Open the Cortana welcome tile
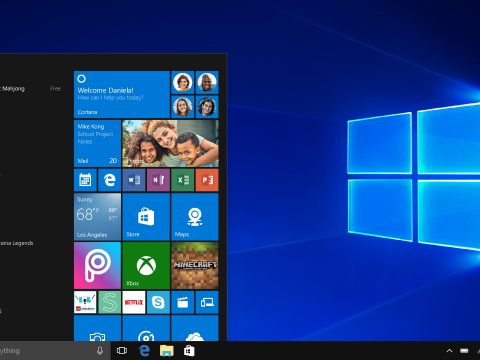480x360 pixels. [x=122, y=94]
